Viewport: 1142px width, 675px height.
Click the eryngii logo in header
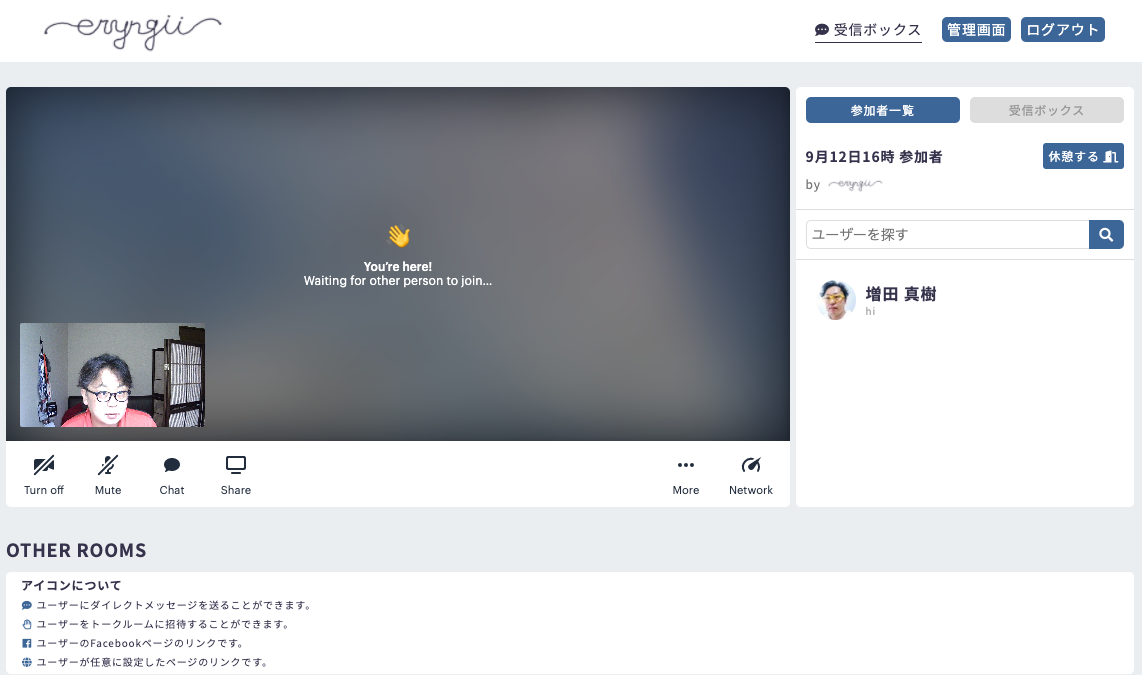pyautogui.click(x=133, y=30)
